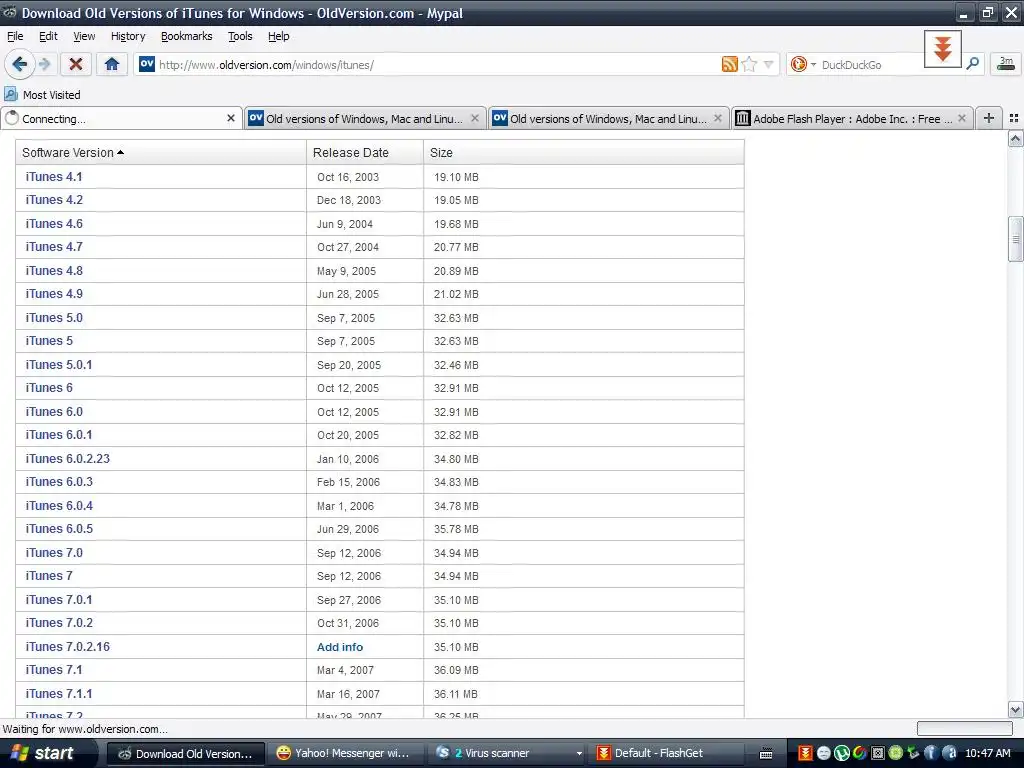This screenshot has width=1024, height=768.
Task: Click the square gear system tray icon
Action: (x=878, y=753)
